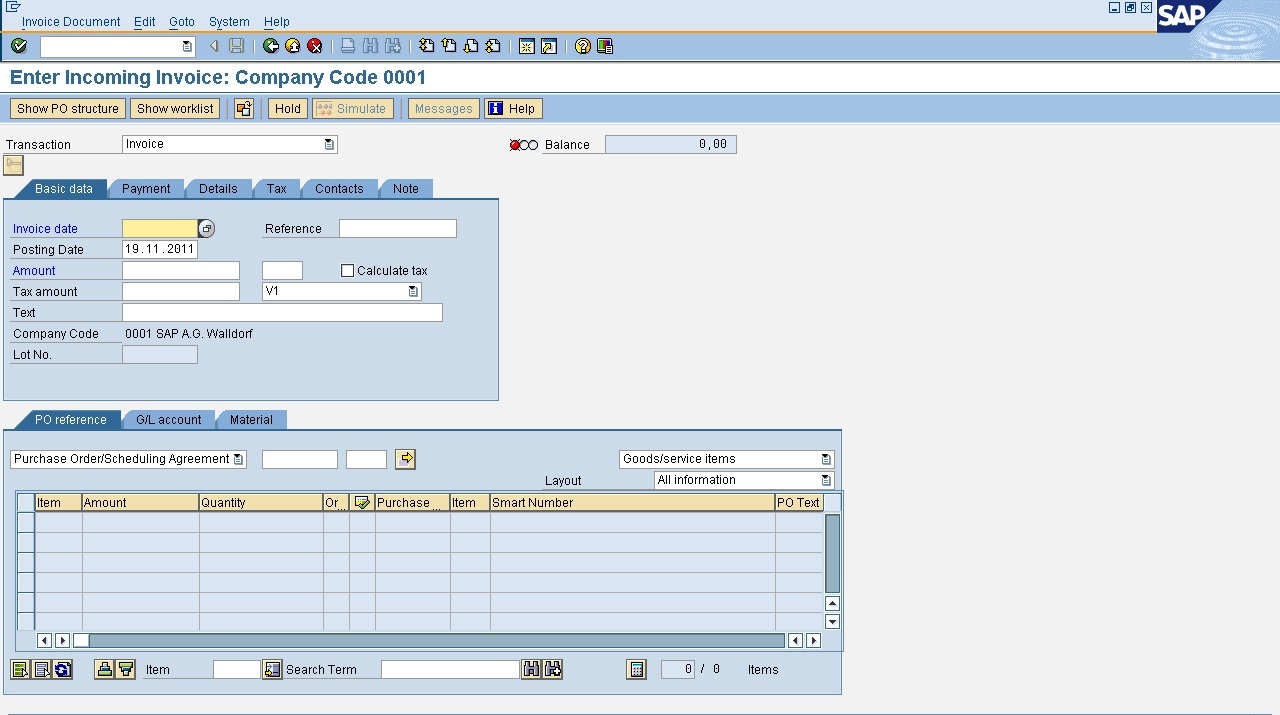The width and height of the screenshot is (1280, 715).
Task: Open the Transaction dropdown showing Invoice
Action: pyautogui.click(x=330, y=144)
